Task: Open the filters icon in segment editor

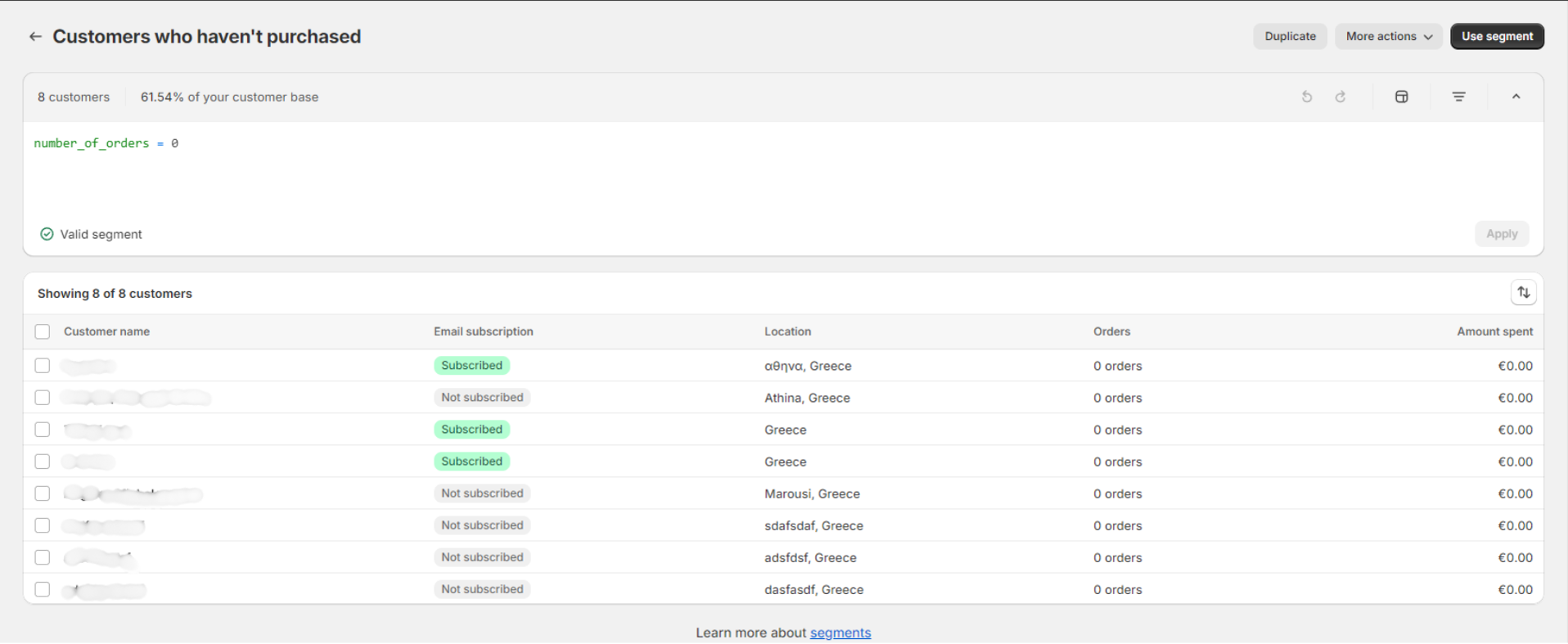Action: click(1459, 97)
